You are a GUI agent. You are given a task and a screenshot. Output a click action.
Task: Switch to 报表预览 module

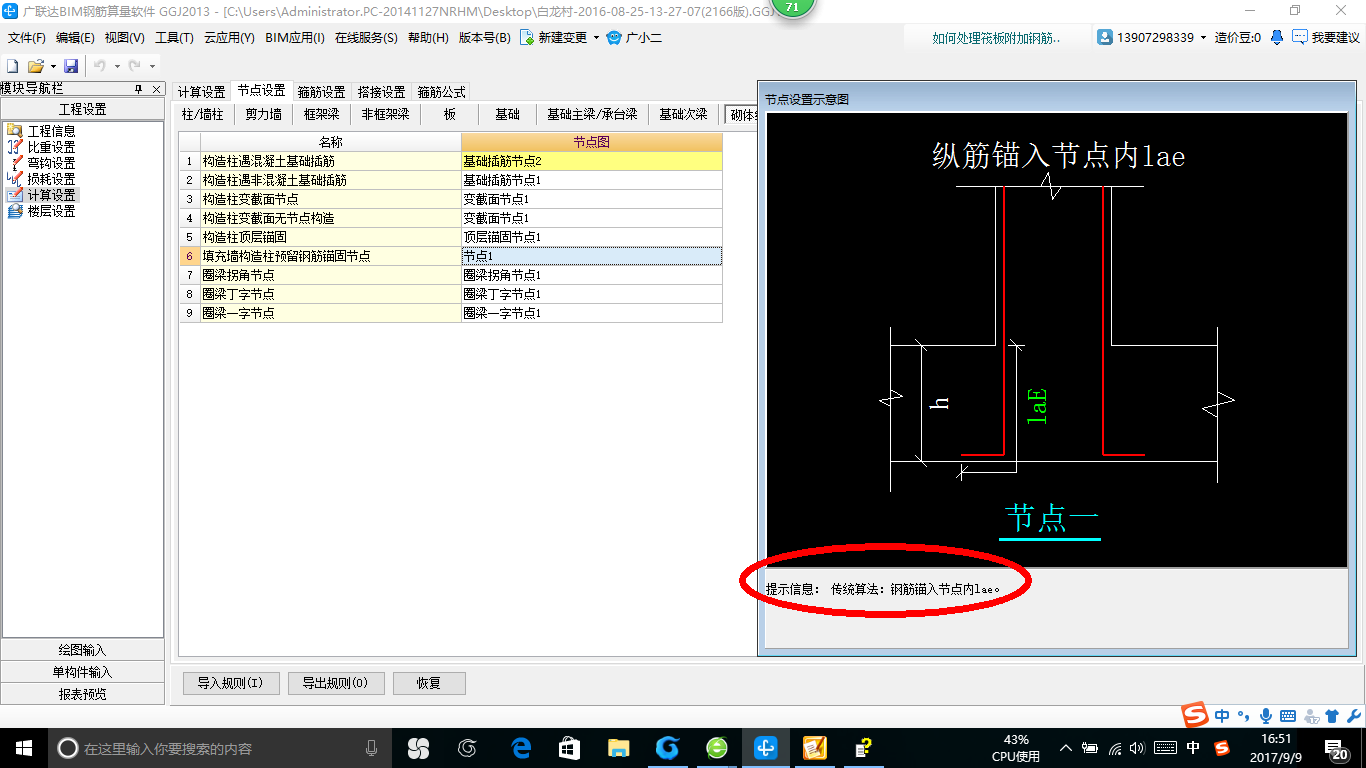[82, 694]
